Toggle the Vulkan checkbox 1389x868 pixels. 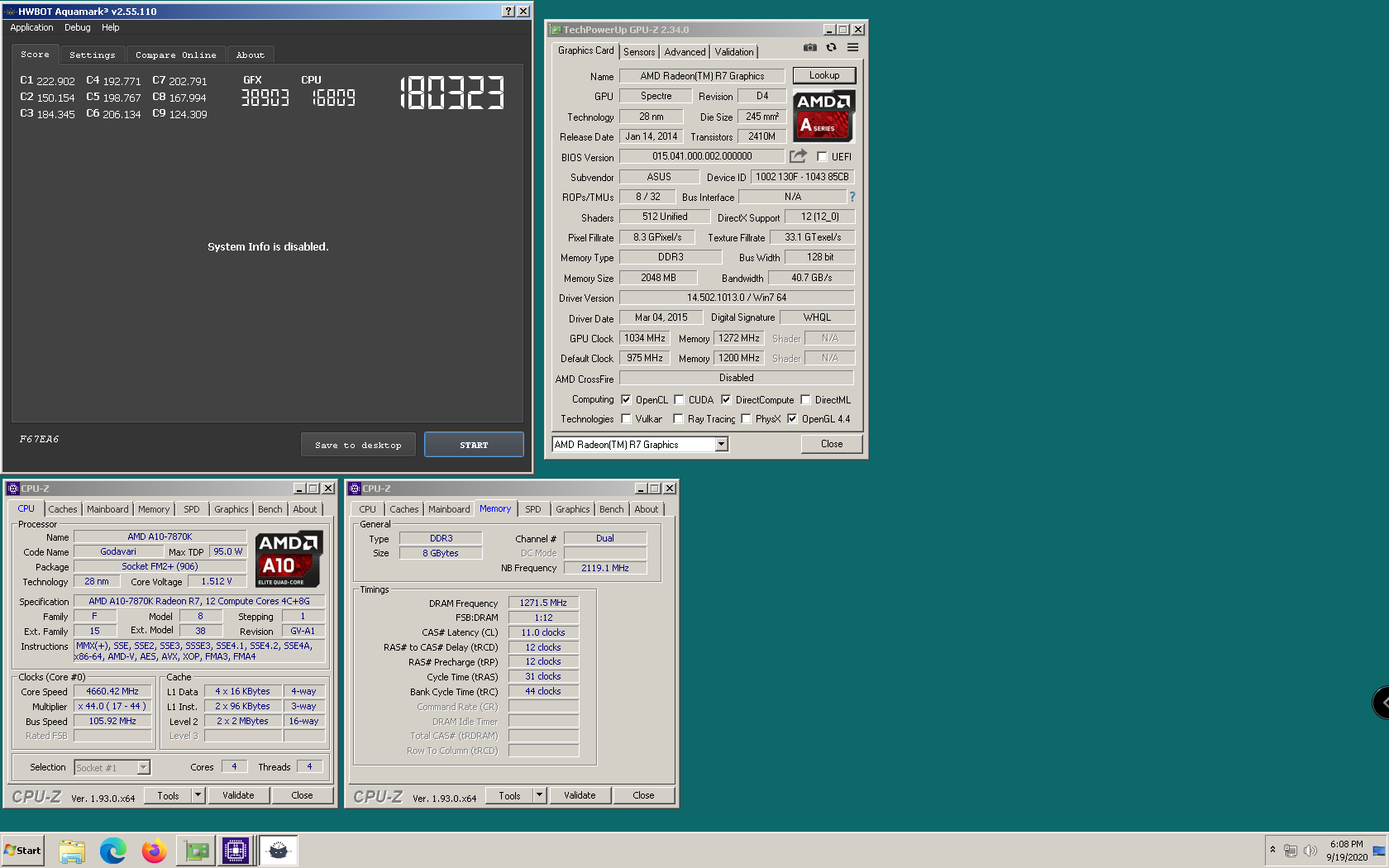point(626,418)
